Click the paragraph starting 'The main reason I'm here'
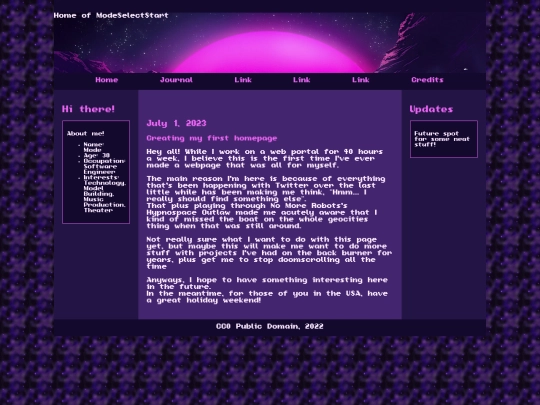 click(266, 202)
